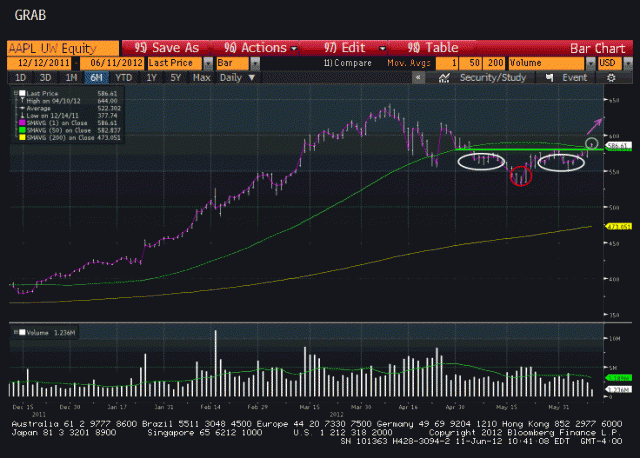Click the white Last Price legend swatch
This screenshot has width=640, height=458.
tap(22, 93)
